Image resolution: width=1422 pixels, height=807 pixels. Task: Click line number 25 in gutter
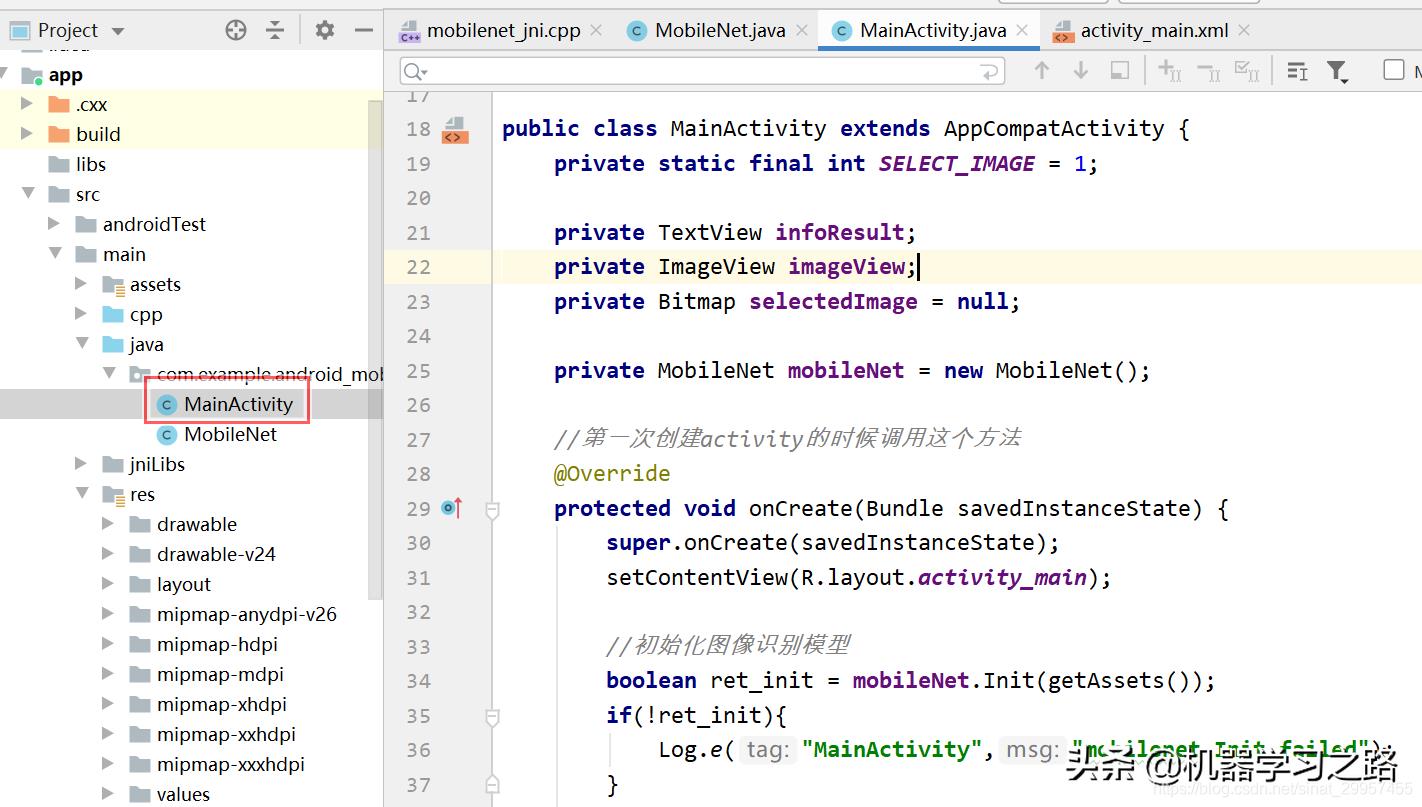[x=418, y=371]
